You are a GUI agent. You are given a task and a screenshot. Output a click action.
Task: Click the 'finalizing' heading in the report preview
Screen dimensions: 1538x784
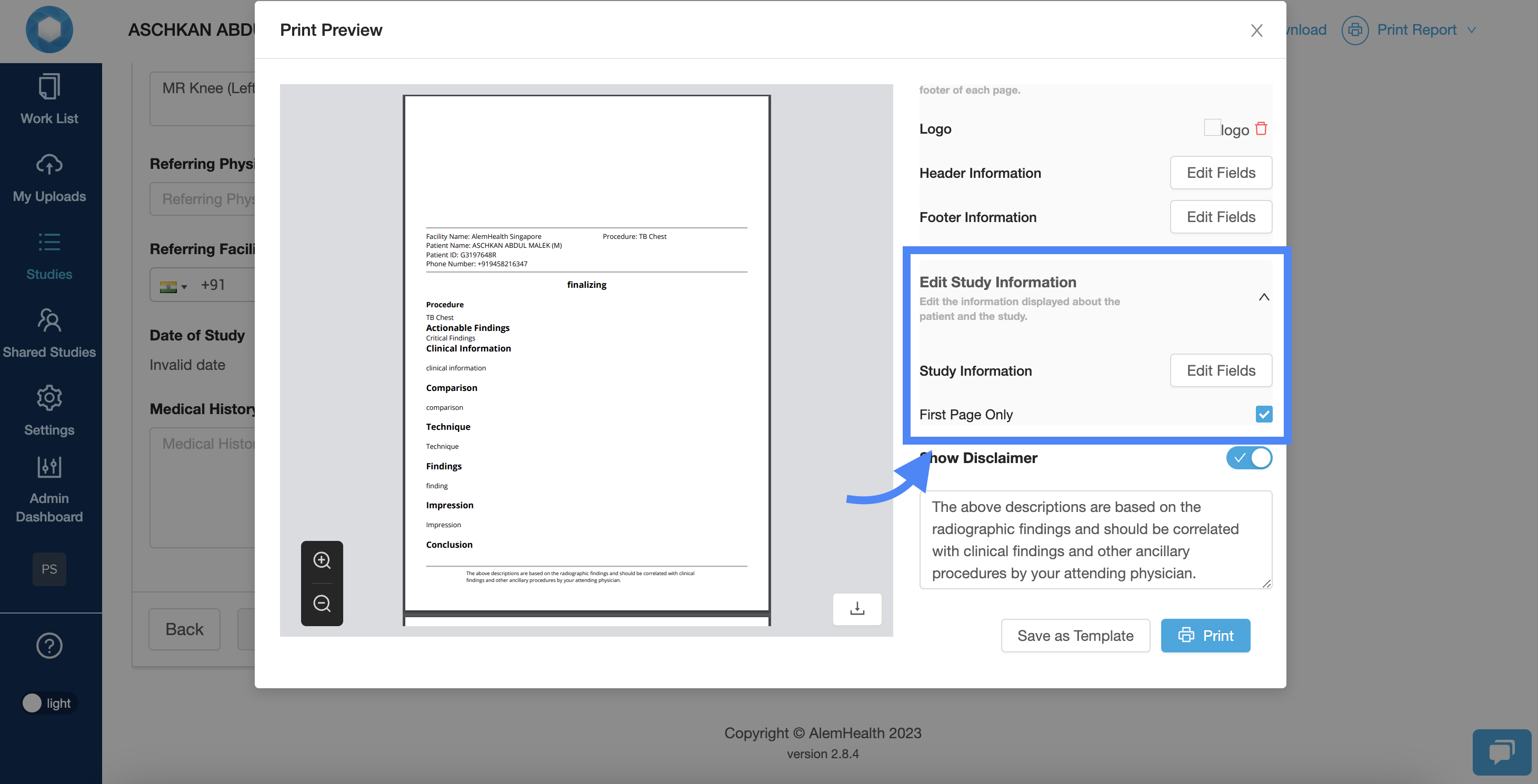pyautogui.click(x=586, y=285)
